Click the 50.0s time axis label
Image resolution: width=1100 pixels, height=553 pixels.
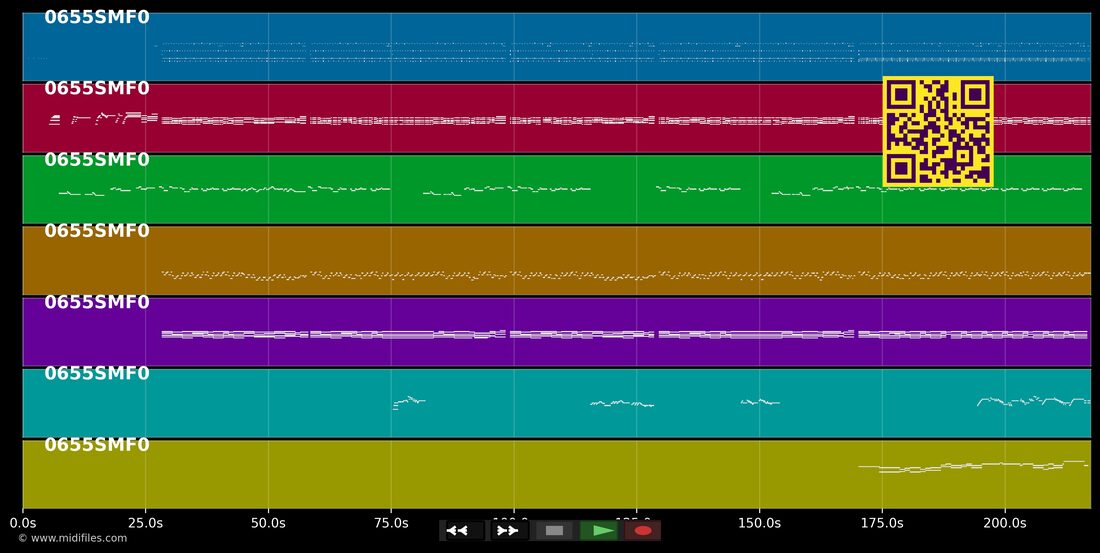click(268, 523)
